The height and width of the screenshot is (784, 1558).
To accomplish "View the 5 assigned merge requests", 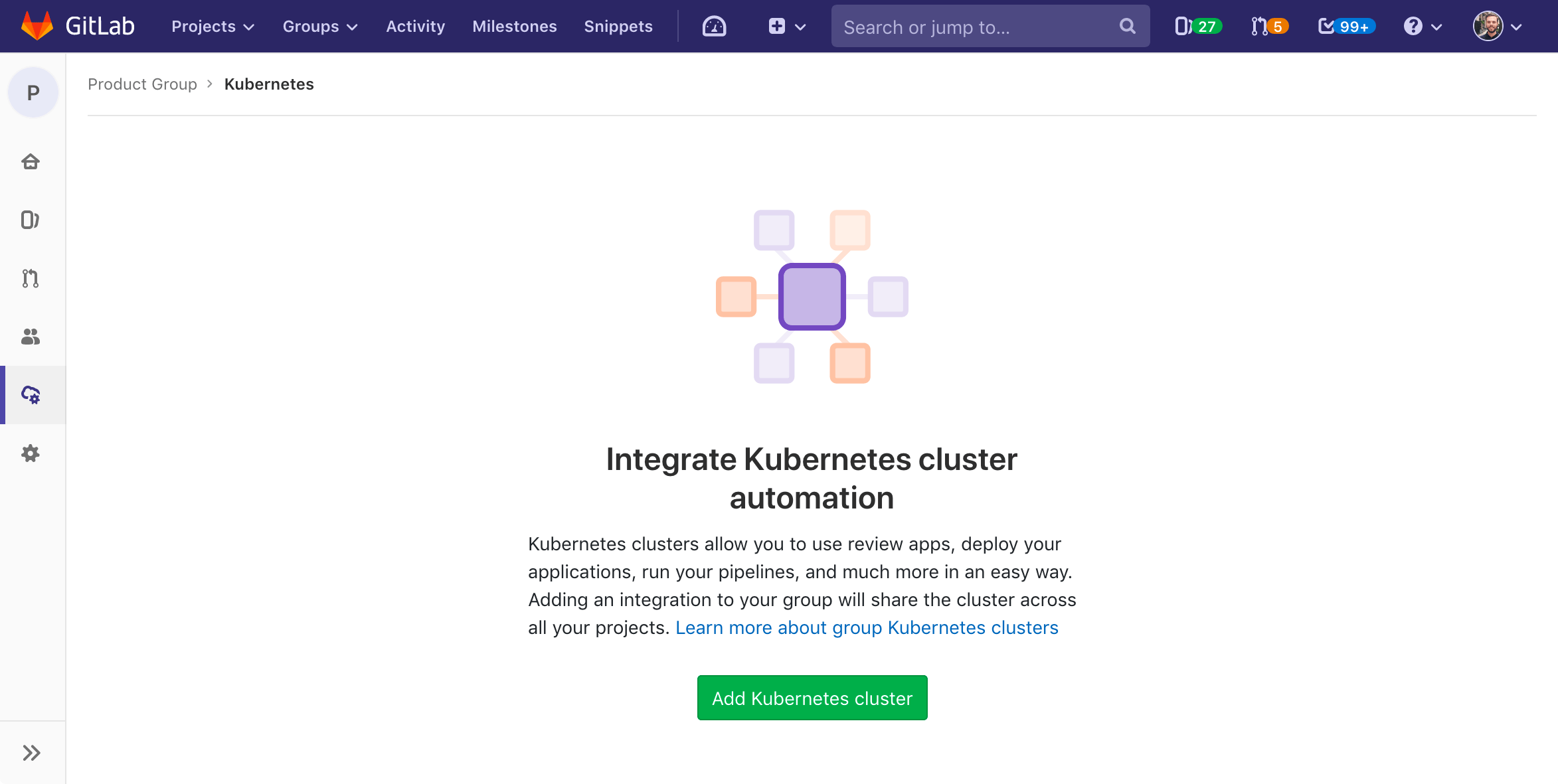I will [1267, 27].
